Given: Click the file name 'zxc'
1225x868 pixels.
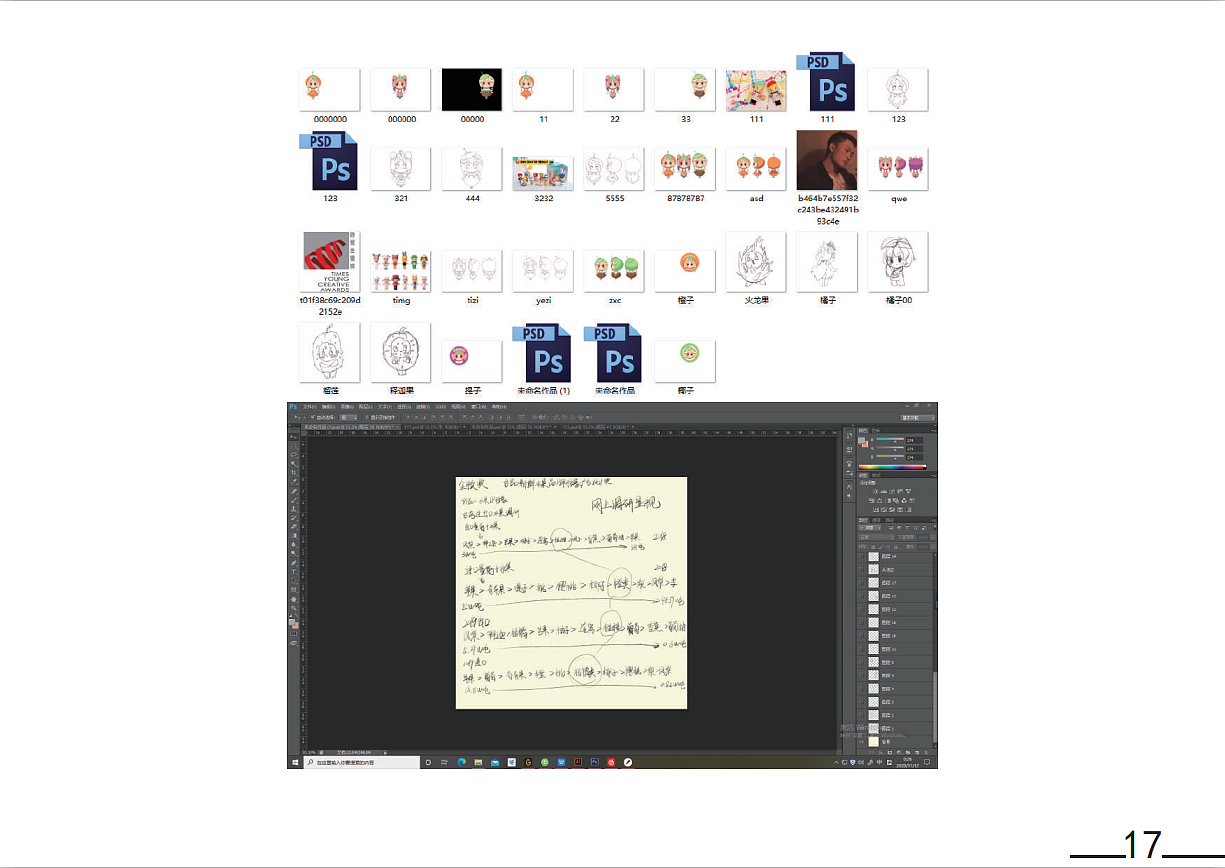Looking at the screenshot, I should [x=614, y=300].
